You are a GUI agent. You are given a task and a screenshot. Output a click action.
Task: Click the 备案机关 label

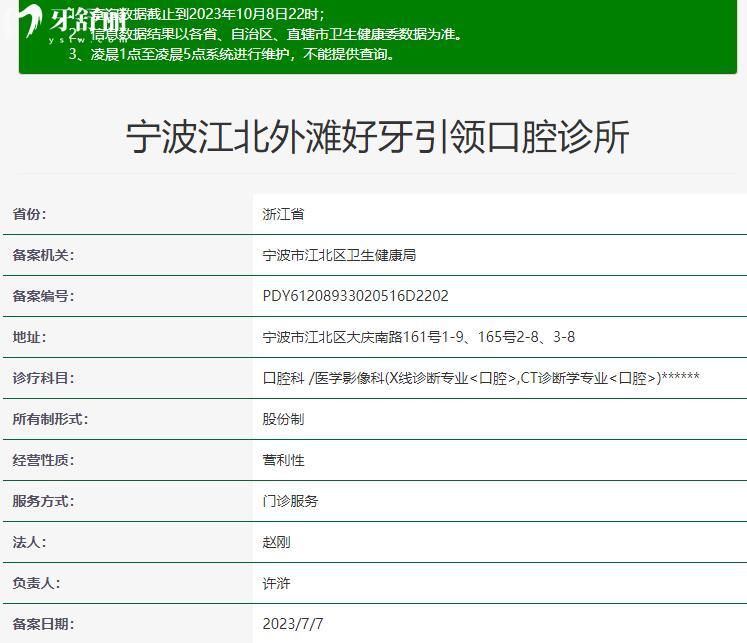click(43, 255)
